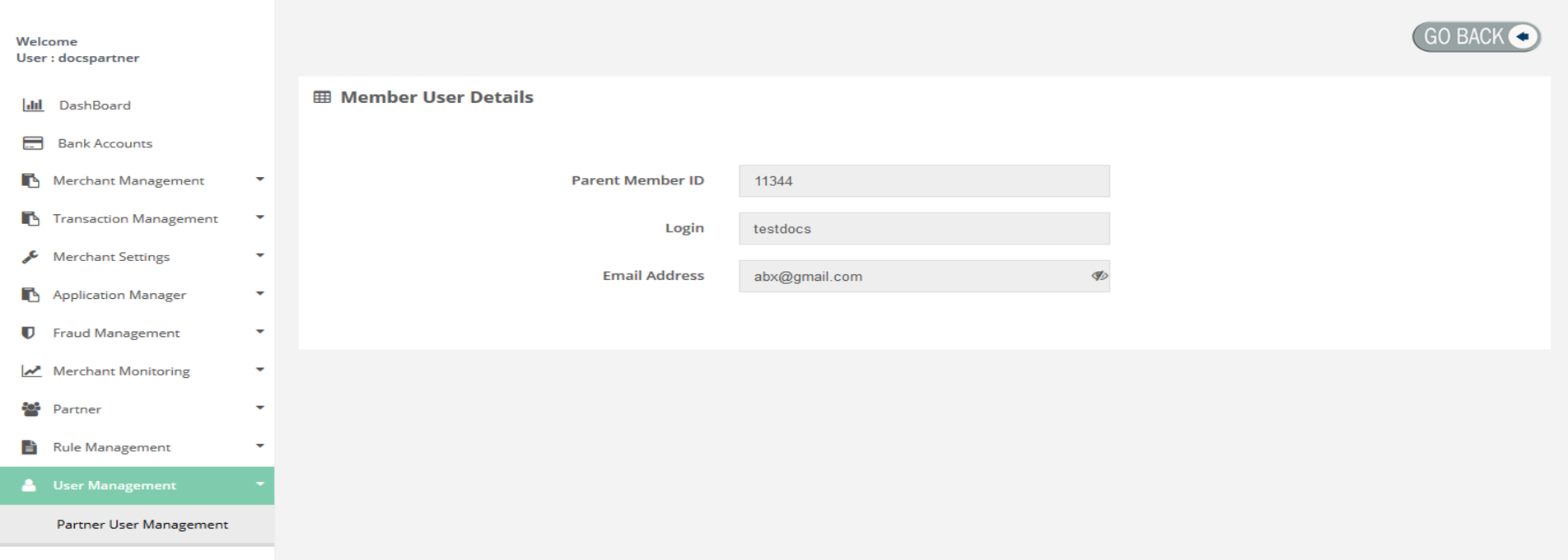1568x560 pixels.
Task: Click the DashBoard bar chart icon
Action: click(x=33, y=105)
